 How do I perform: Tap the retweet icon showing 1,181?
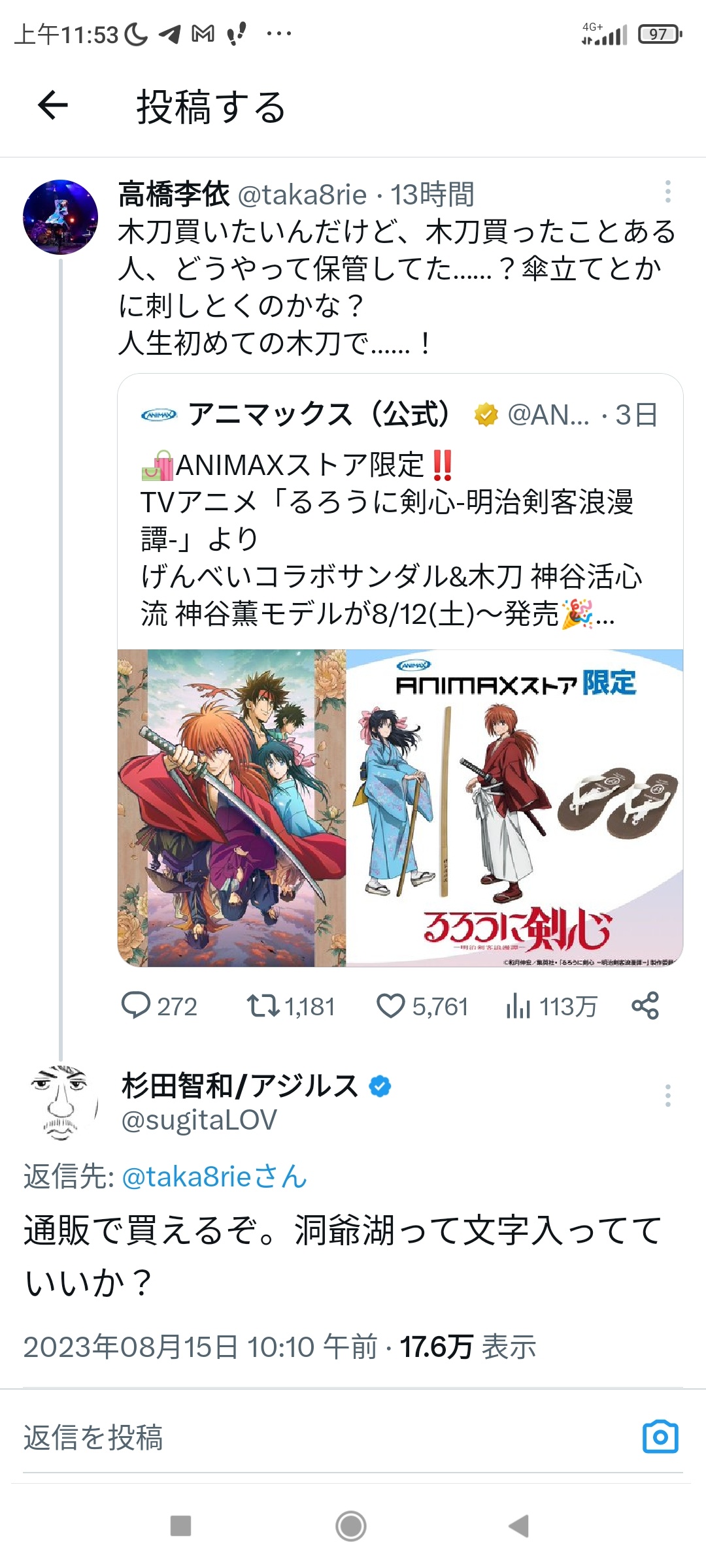(263, 1006)
